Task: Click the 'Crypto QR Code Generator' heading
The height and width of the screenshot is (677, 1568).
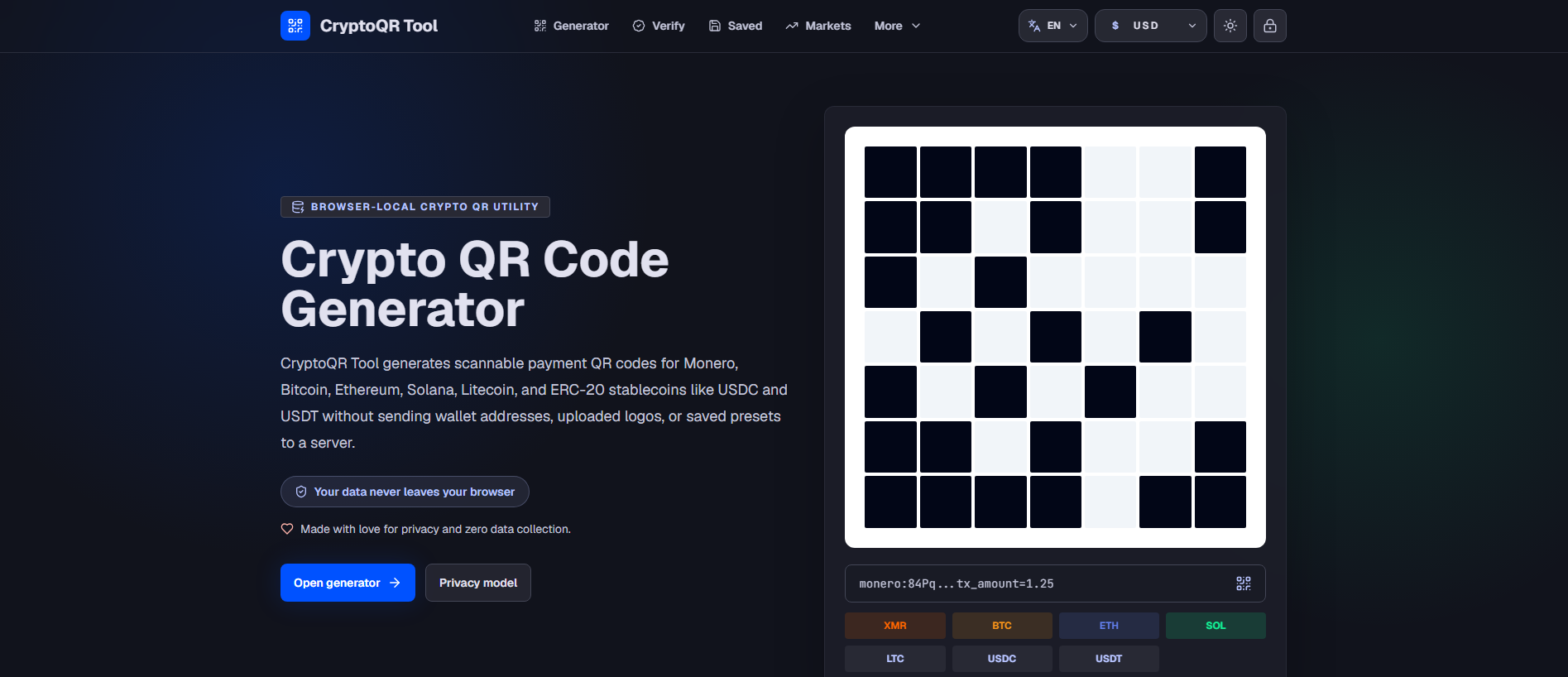Action: point(475,284)
